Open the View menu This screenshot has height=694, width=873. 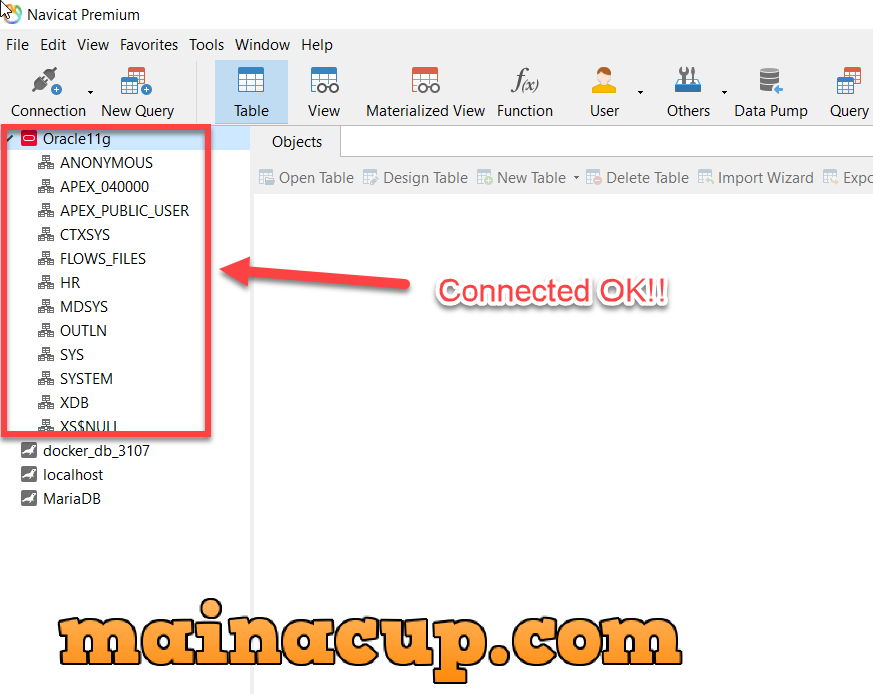point(93,45)
